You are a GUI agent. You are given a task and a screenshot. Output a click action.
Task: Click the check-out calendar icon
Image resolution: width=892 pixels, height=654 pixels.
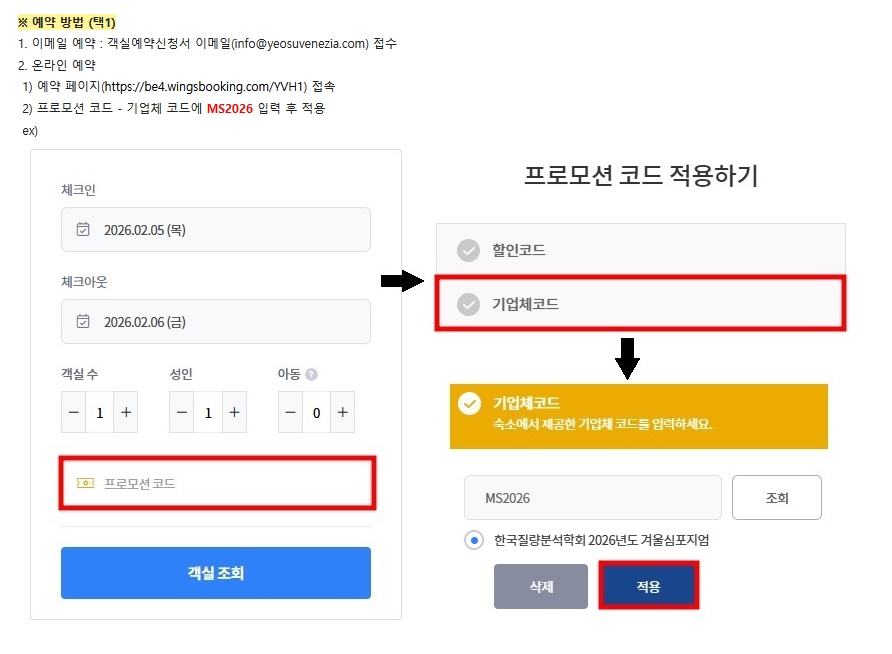(83, 321)
